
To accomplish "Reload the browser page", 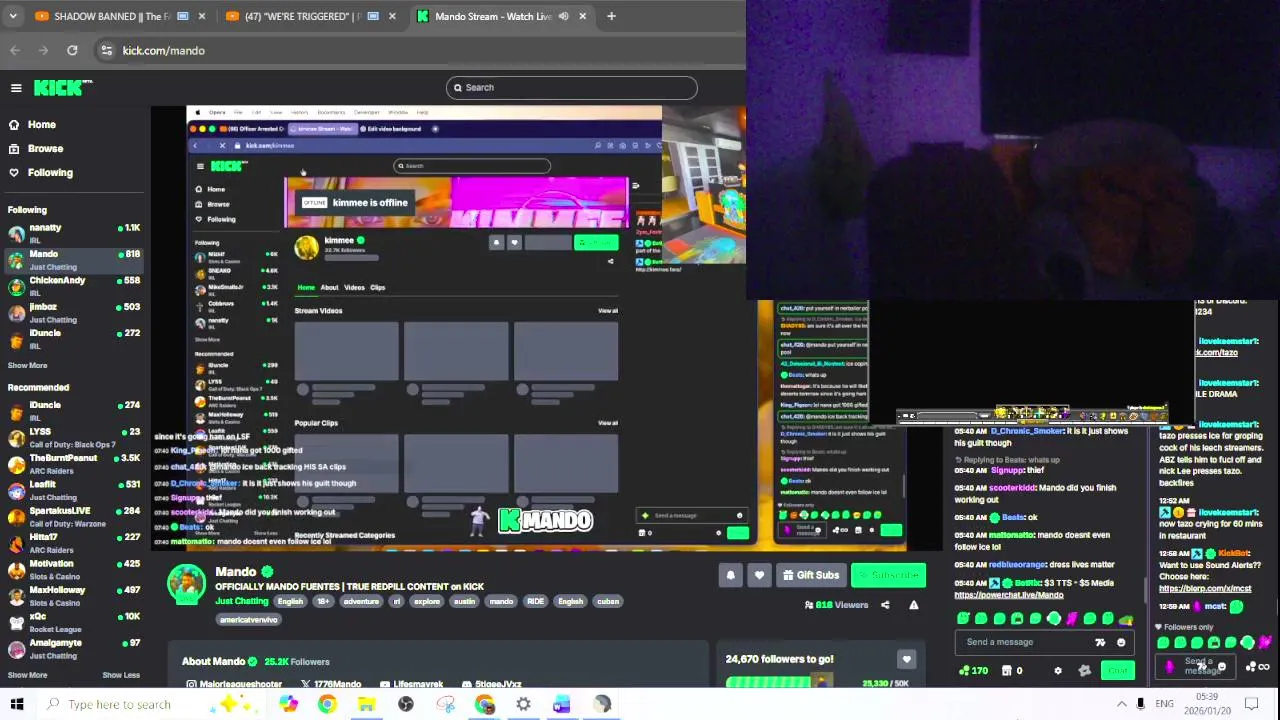I will pyautogui.click(x=72, y=50).
